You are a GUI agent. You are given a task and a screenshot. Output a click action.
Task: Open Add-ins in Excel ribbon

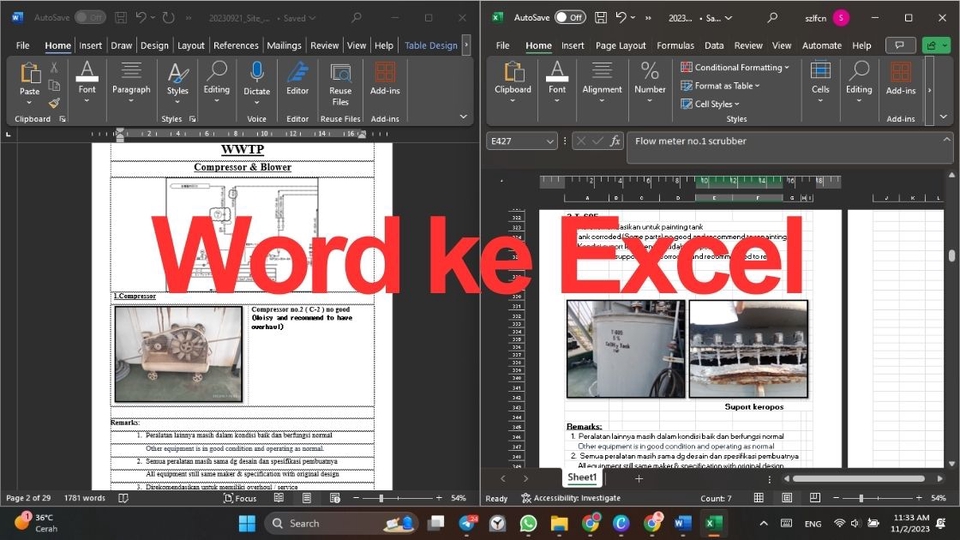tap(901, 79)
